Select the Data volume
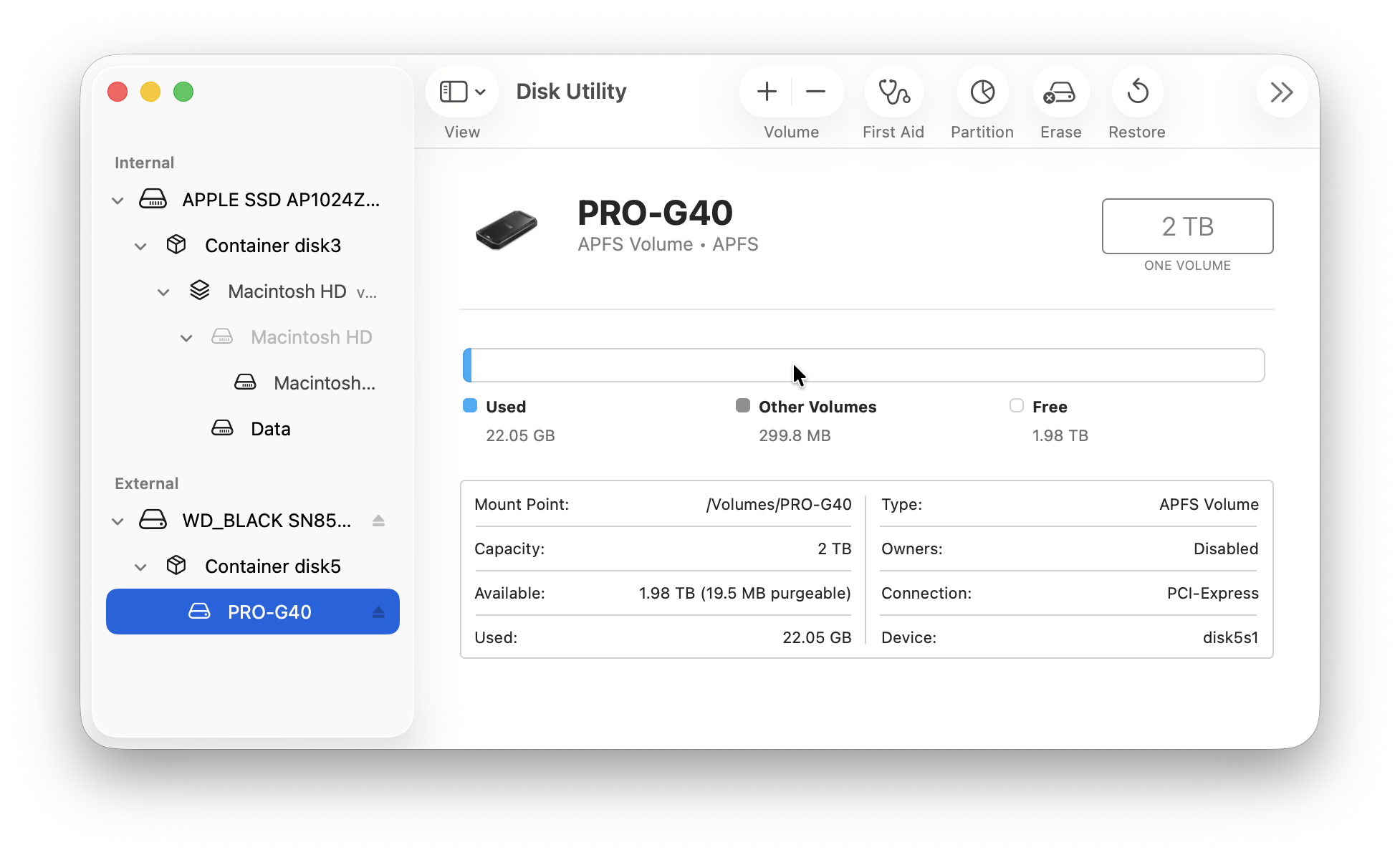1400x855 pixels. (x=253, y=429)
